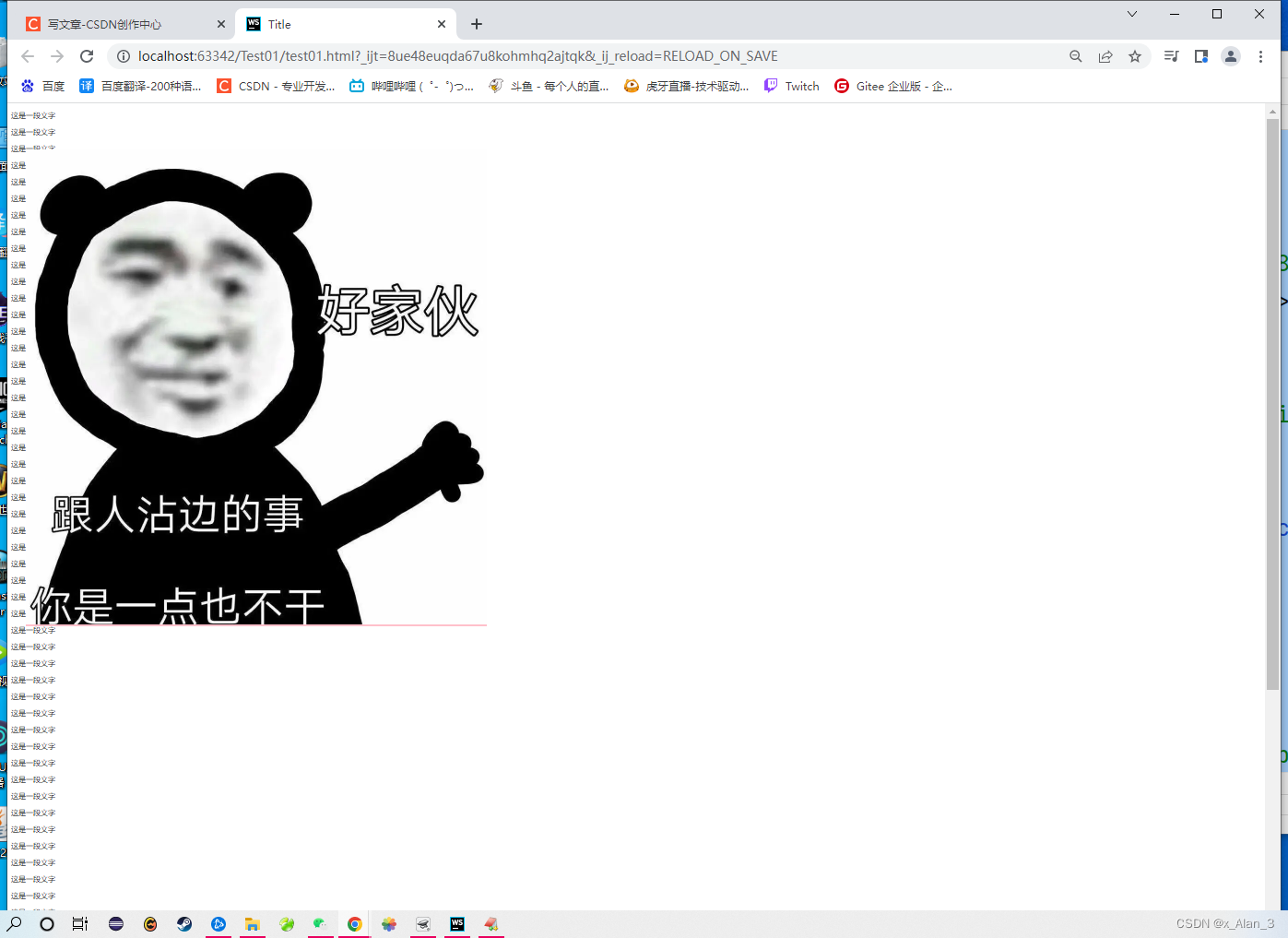The width and height of the screenshot is (1288, 938).
Task: Switch to Chrome on the taskbar
Action: coord(354,923)
